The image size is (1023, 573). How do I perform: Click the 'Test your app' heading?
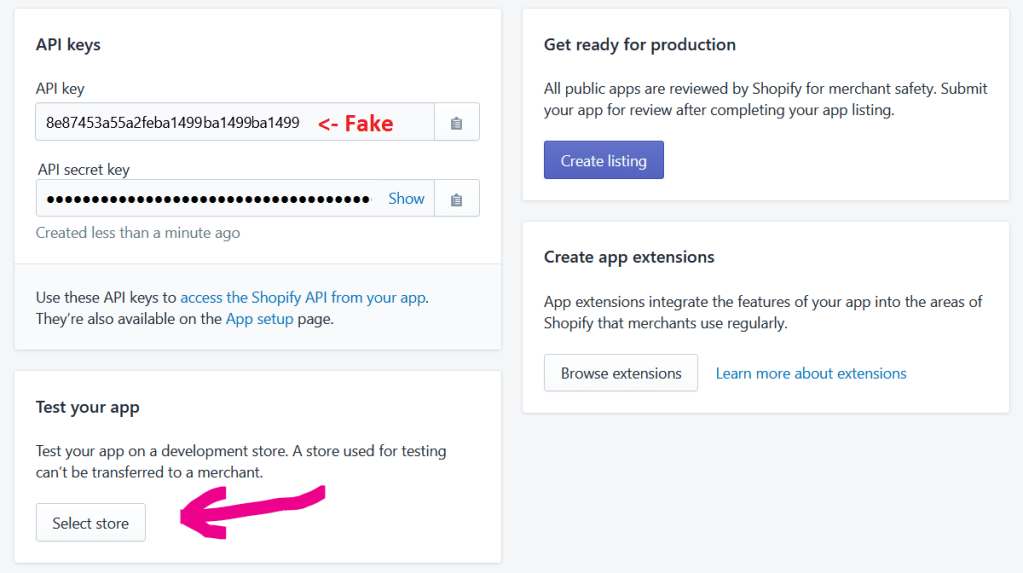pos(87,407)
